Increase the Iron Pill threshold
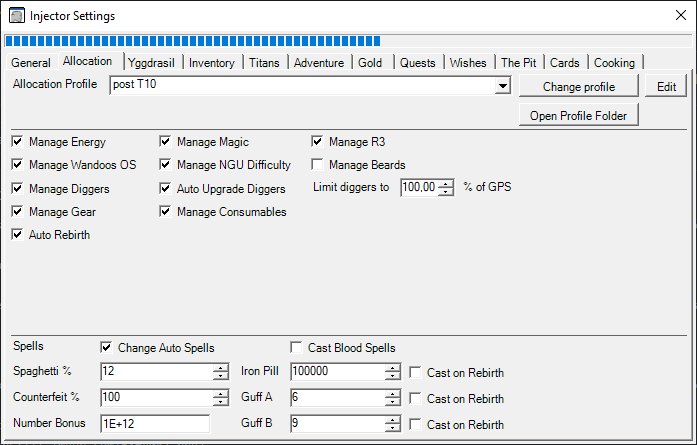 pos(393,368)
